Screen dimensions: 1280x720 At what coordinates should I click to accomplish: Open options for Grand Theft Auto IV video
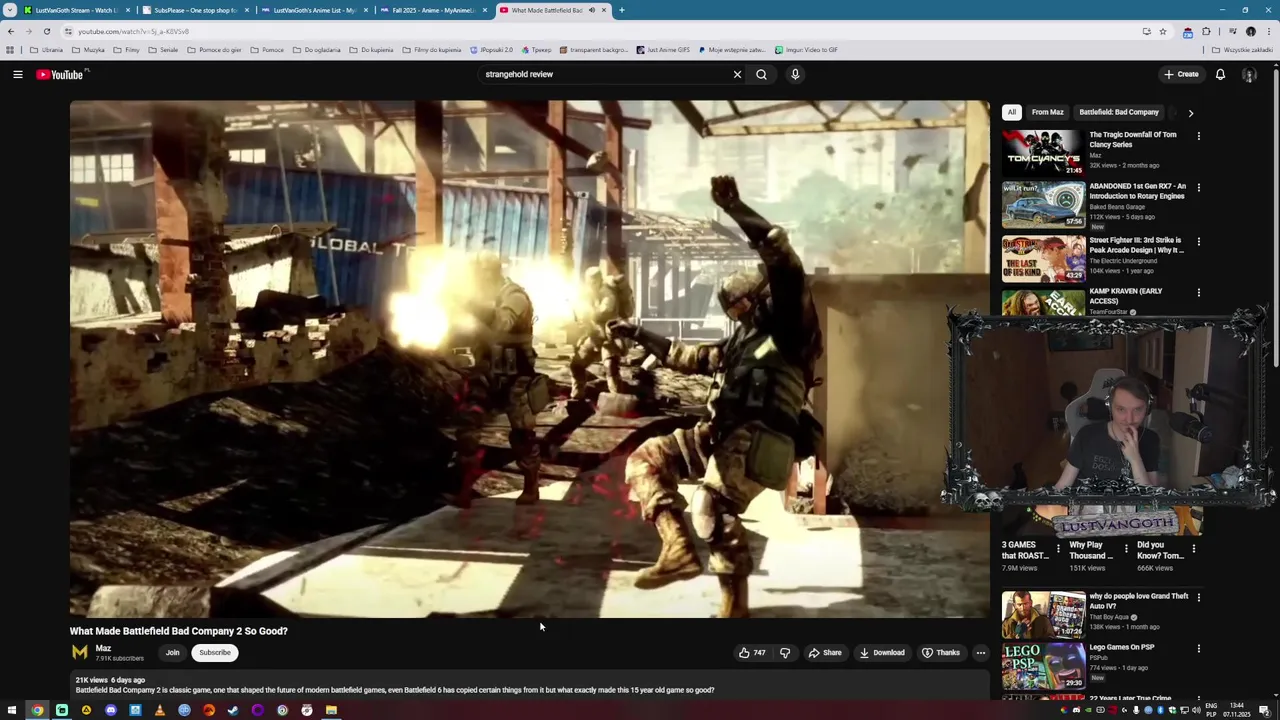1198,597
